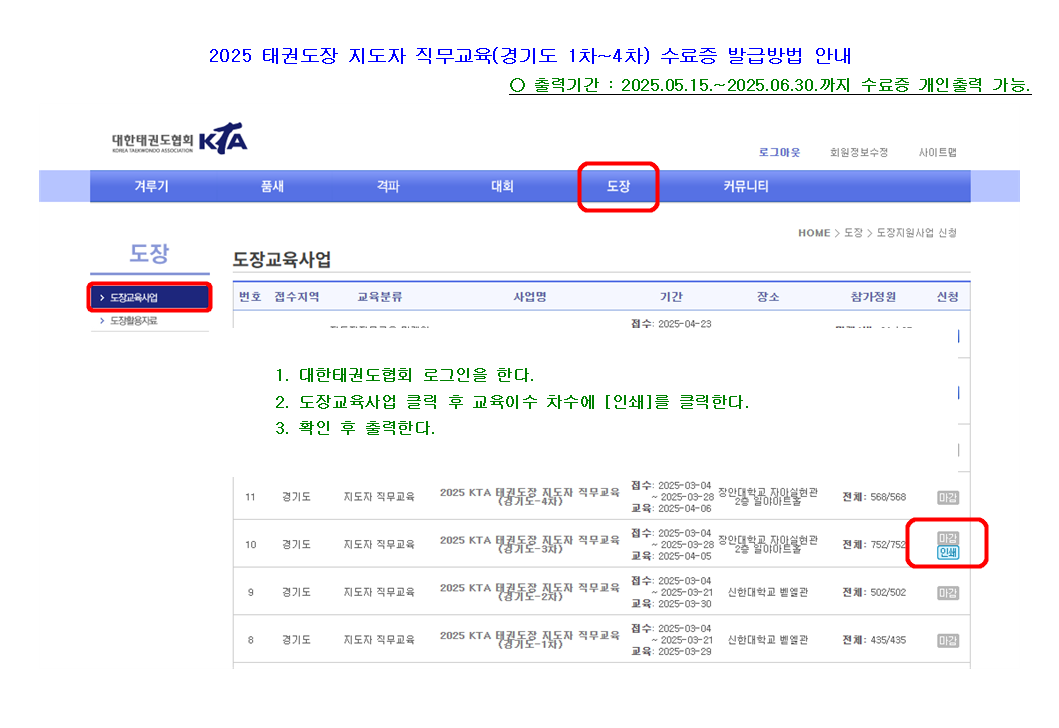Open the 품새 menu
Screen dimensions: 1059x728
(272, 186)
